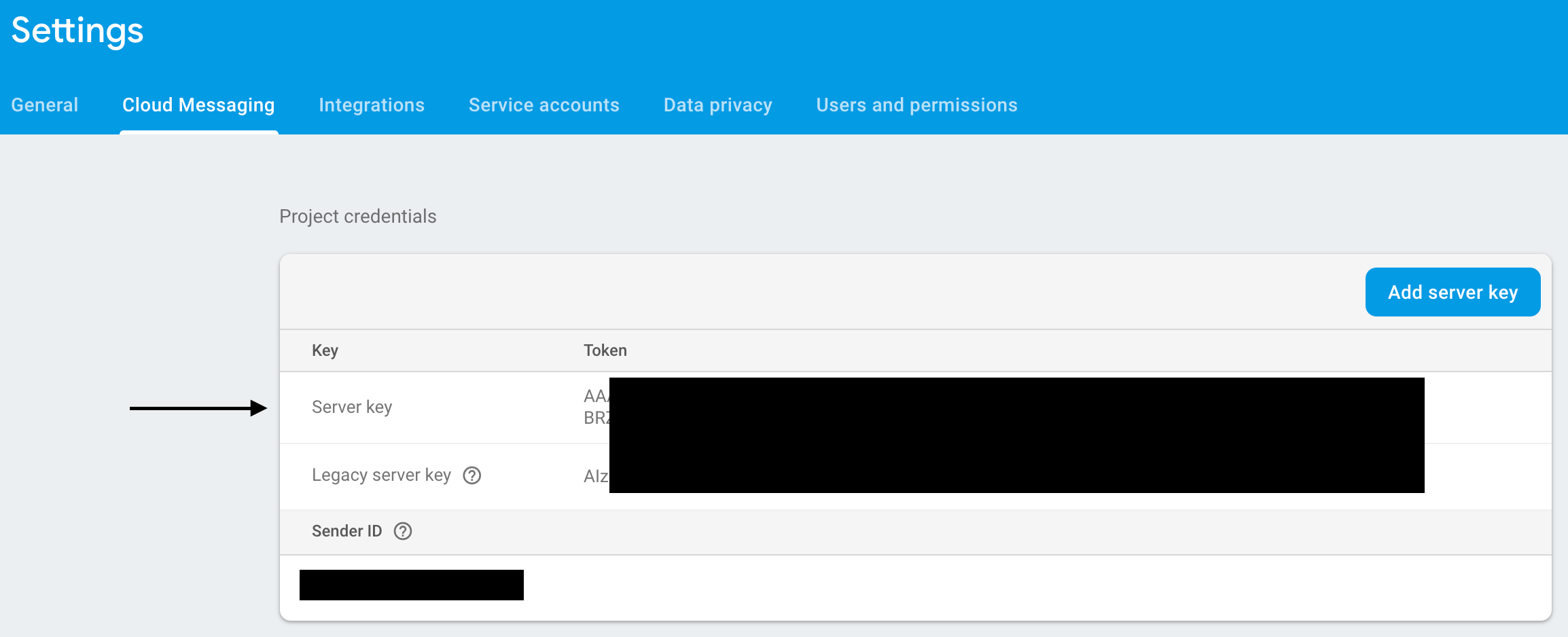The image size is (1568, 637).
Task: Click the Token column header
Action: [605, 350]
